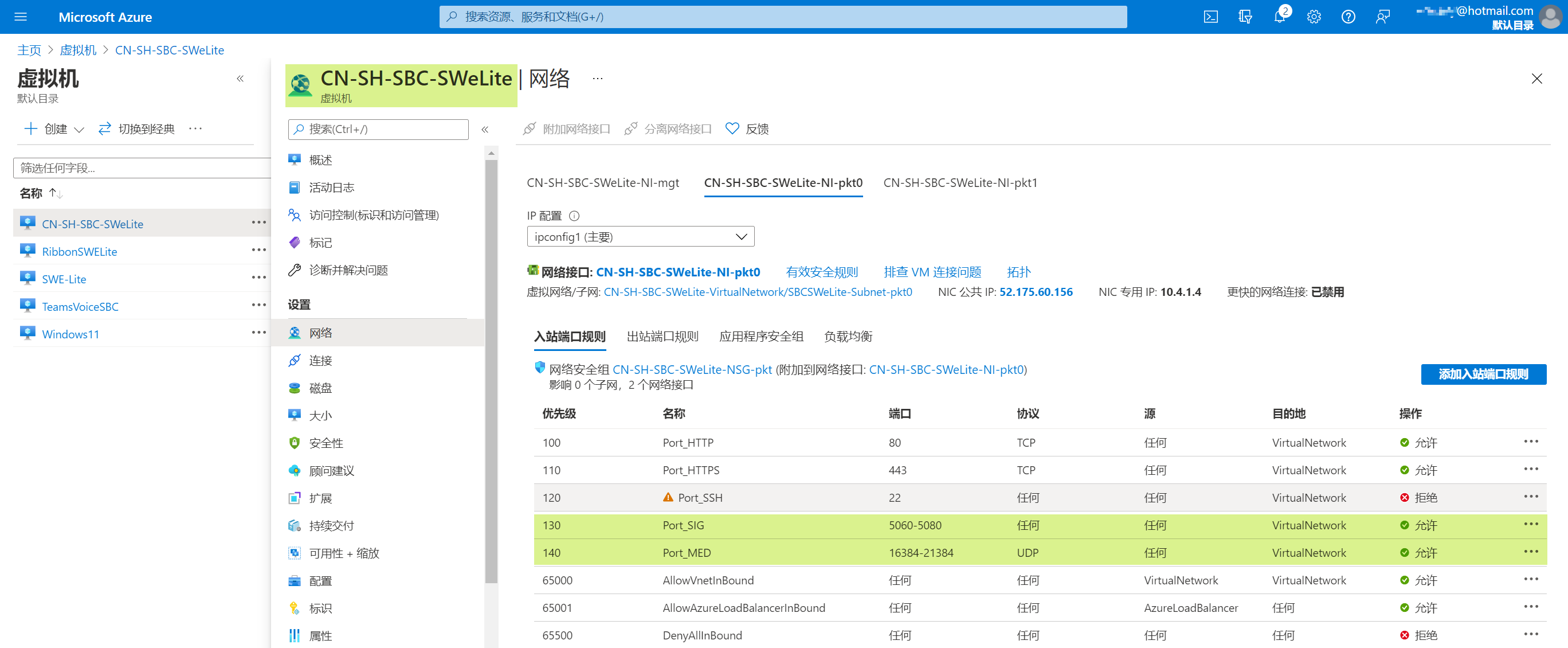Open the Topology link
Image resolution: width=1568 pixels, height=648 pixels.
[x=1018, y=272]
